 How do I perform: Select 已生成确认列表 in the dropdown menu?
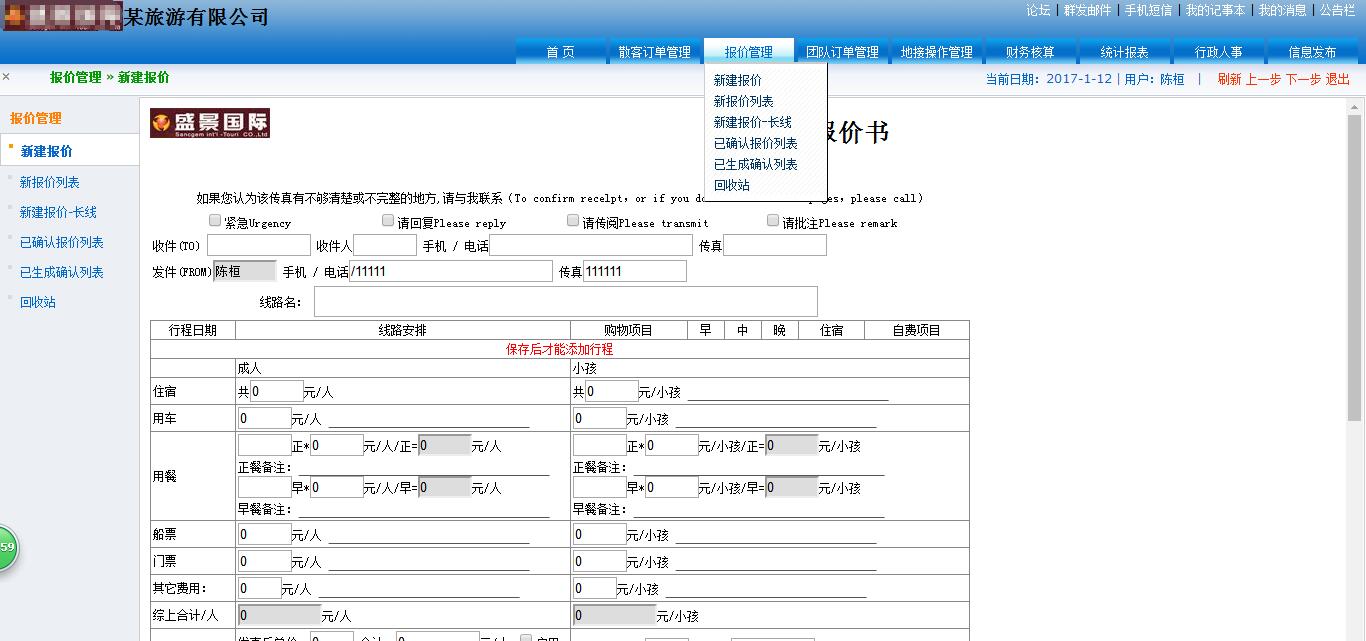pos(755,164)
